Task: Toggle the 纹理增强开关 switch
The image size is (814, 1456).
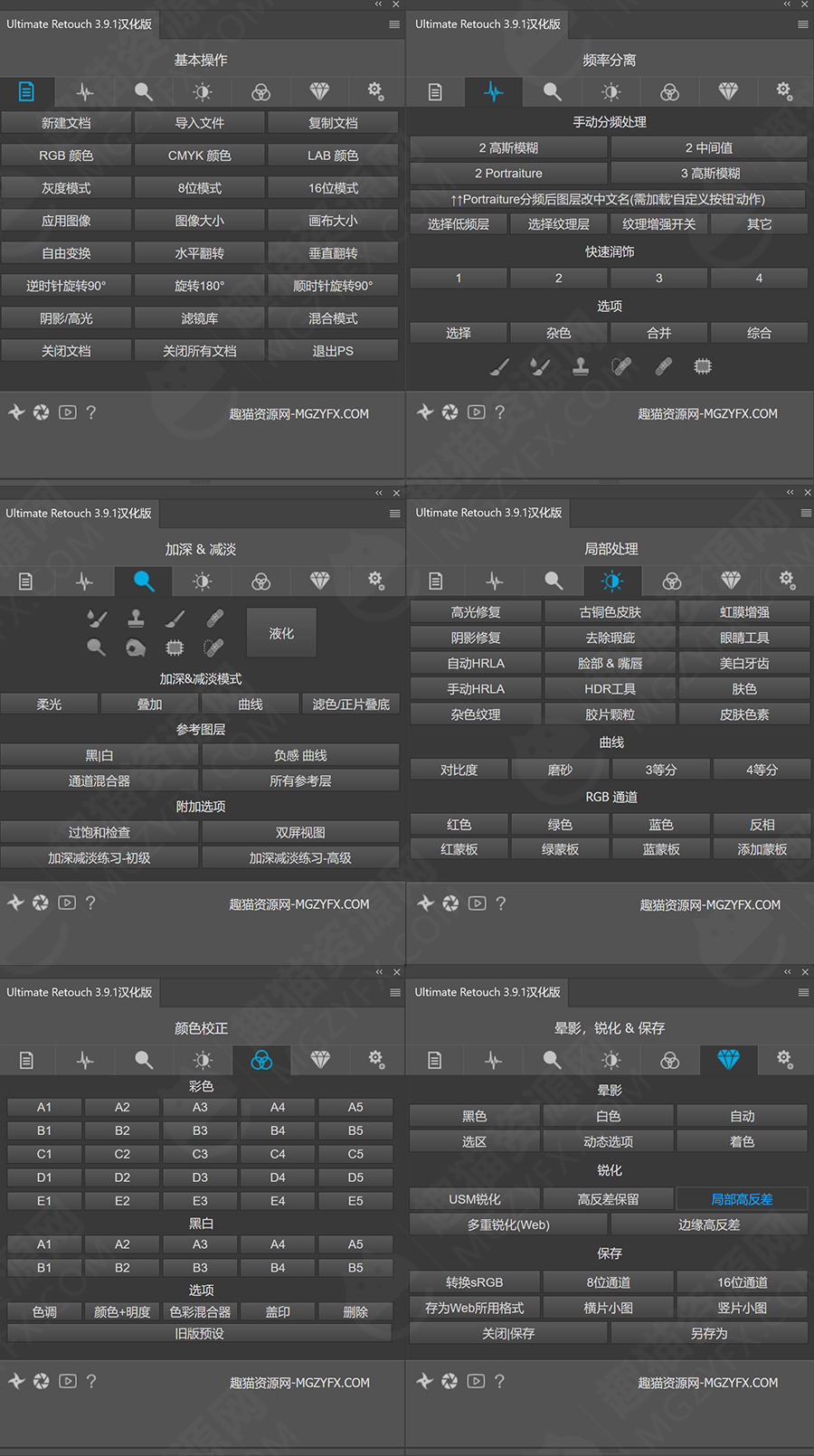Action: (x=659, y=224)
